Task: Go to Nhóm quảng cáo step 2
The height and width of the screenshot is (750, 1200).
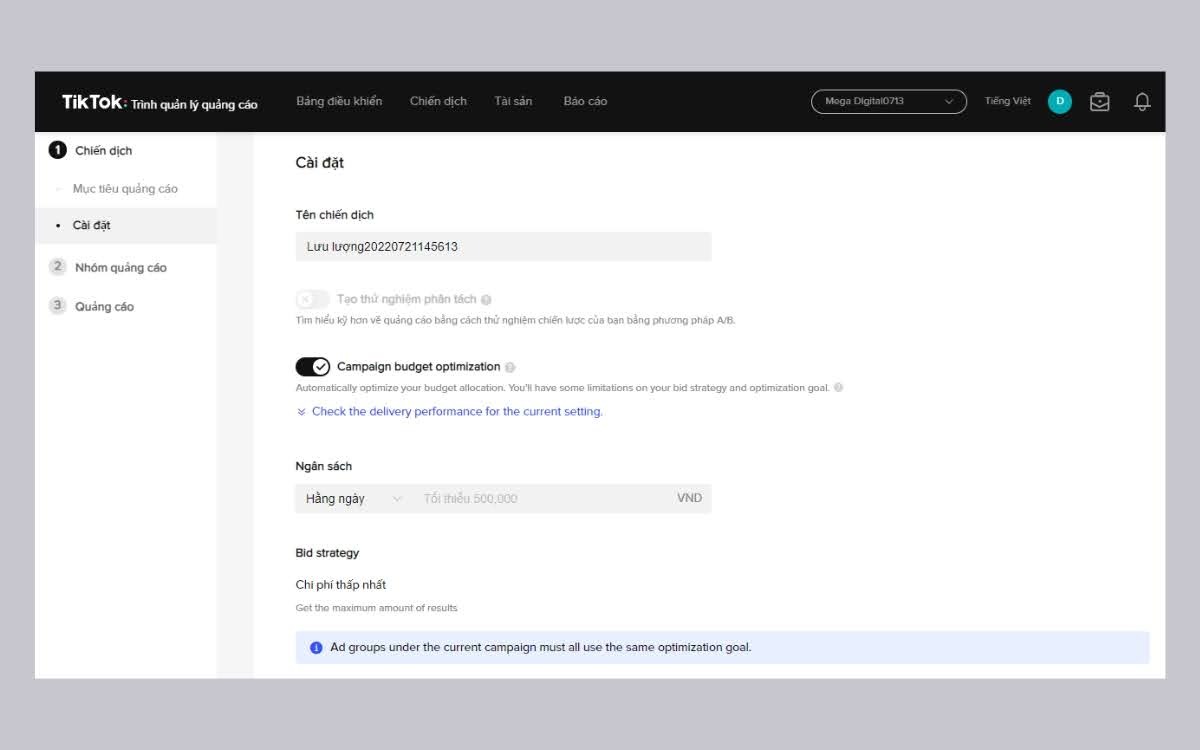Action: (x=120, y=267)
